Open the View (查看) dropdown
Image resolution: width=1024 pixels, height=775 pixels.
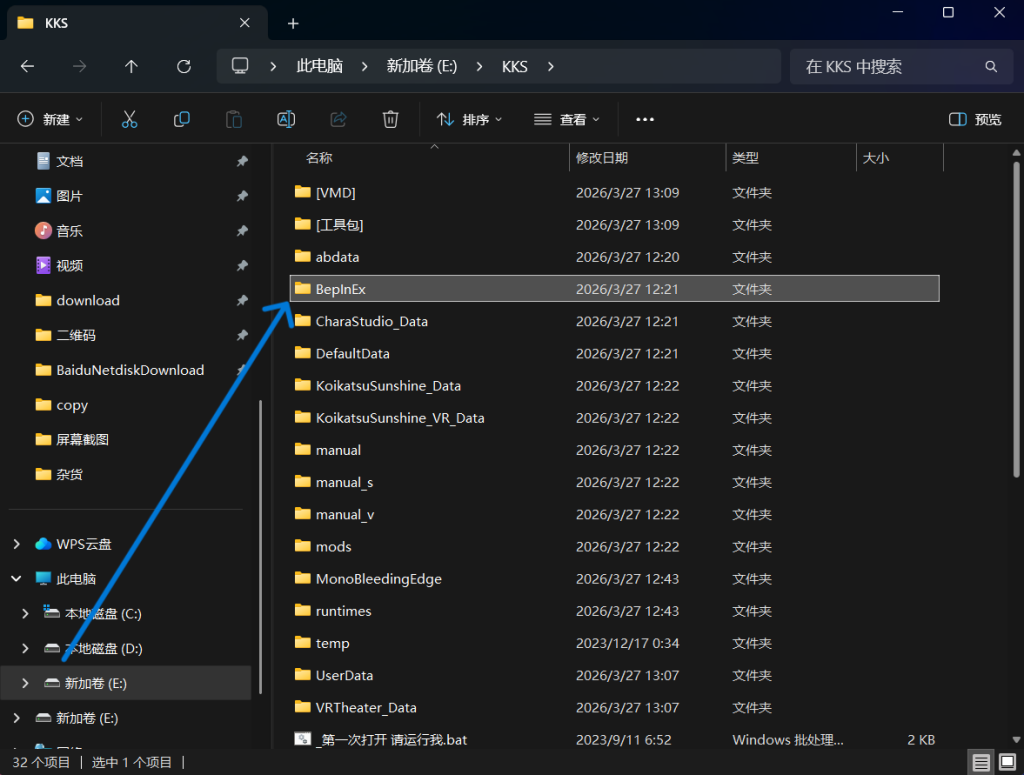pos(566,119)
